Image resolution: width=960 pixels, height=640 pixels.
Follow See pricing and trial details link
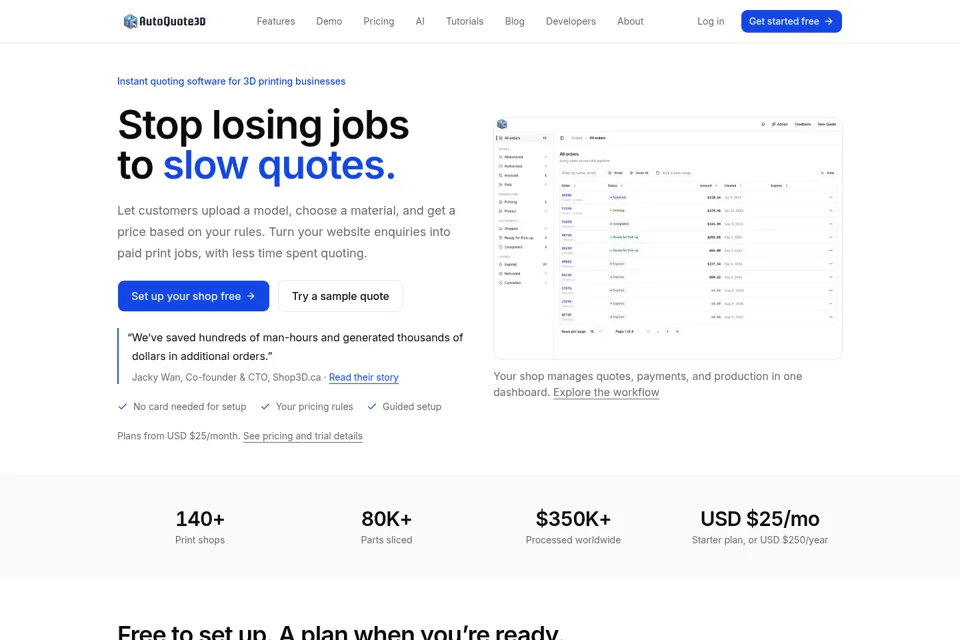tap(302, 436)
